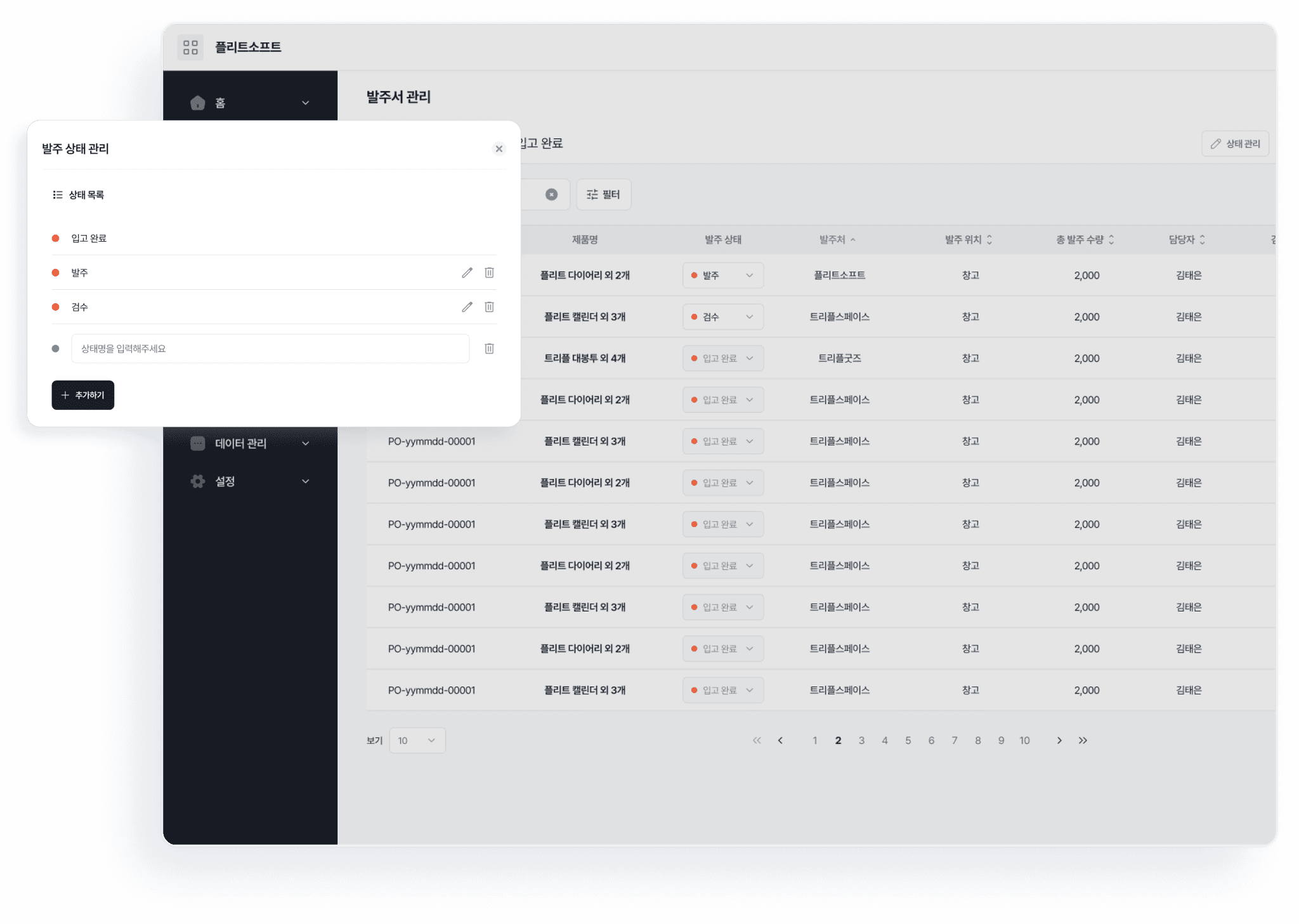Click the 필터 filter button
The image size is (1299, 924).
pos(603,195)
